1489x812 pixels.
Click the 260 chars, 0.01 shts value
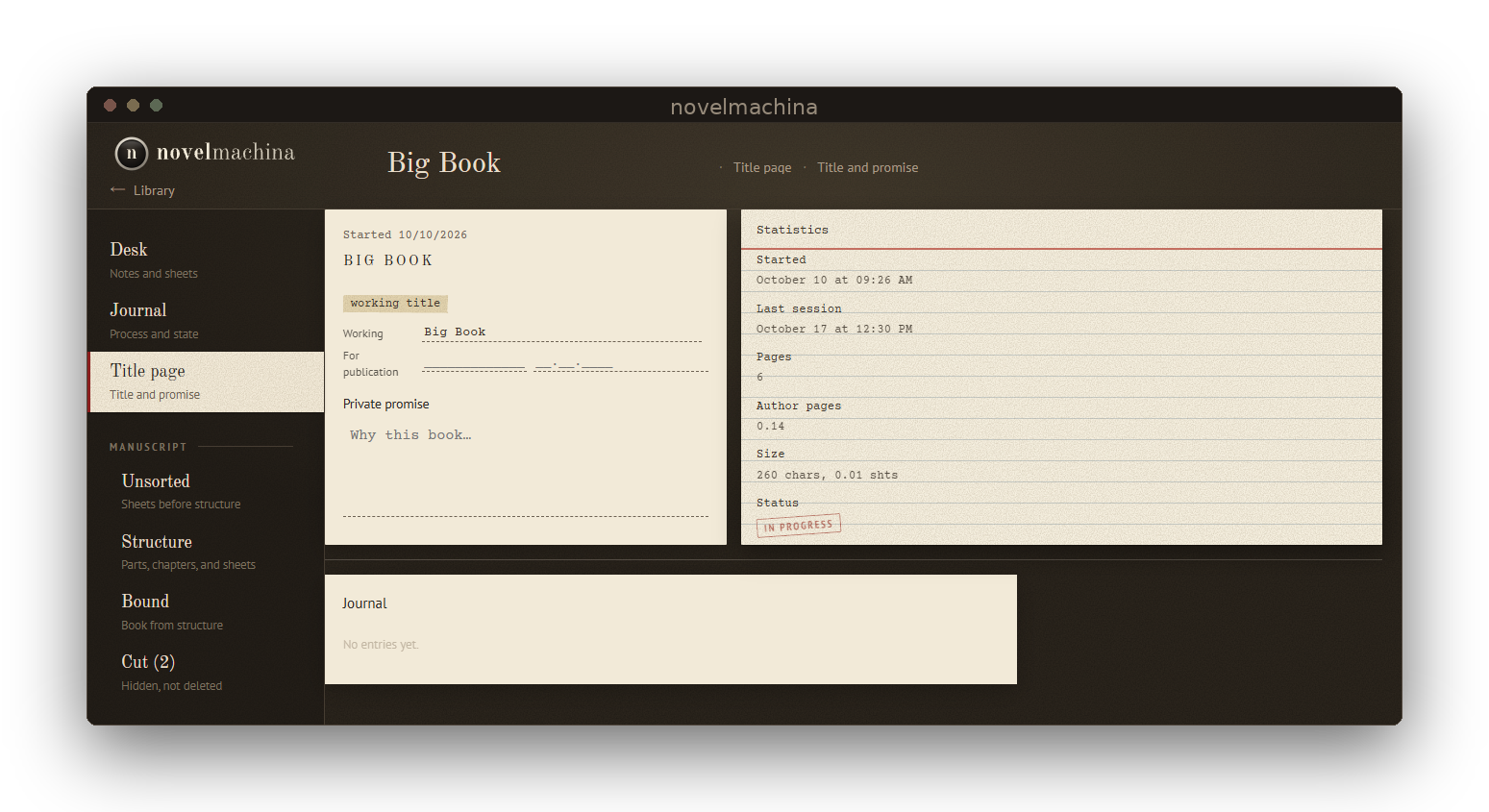tap(827, 475)
